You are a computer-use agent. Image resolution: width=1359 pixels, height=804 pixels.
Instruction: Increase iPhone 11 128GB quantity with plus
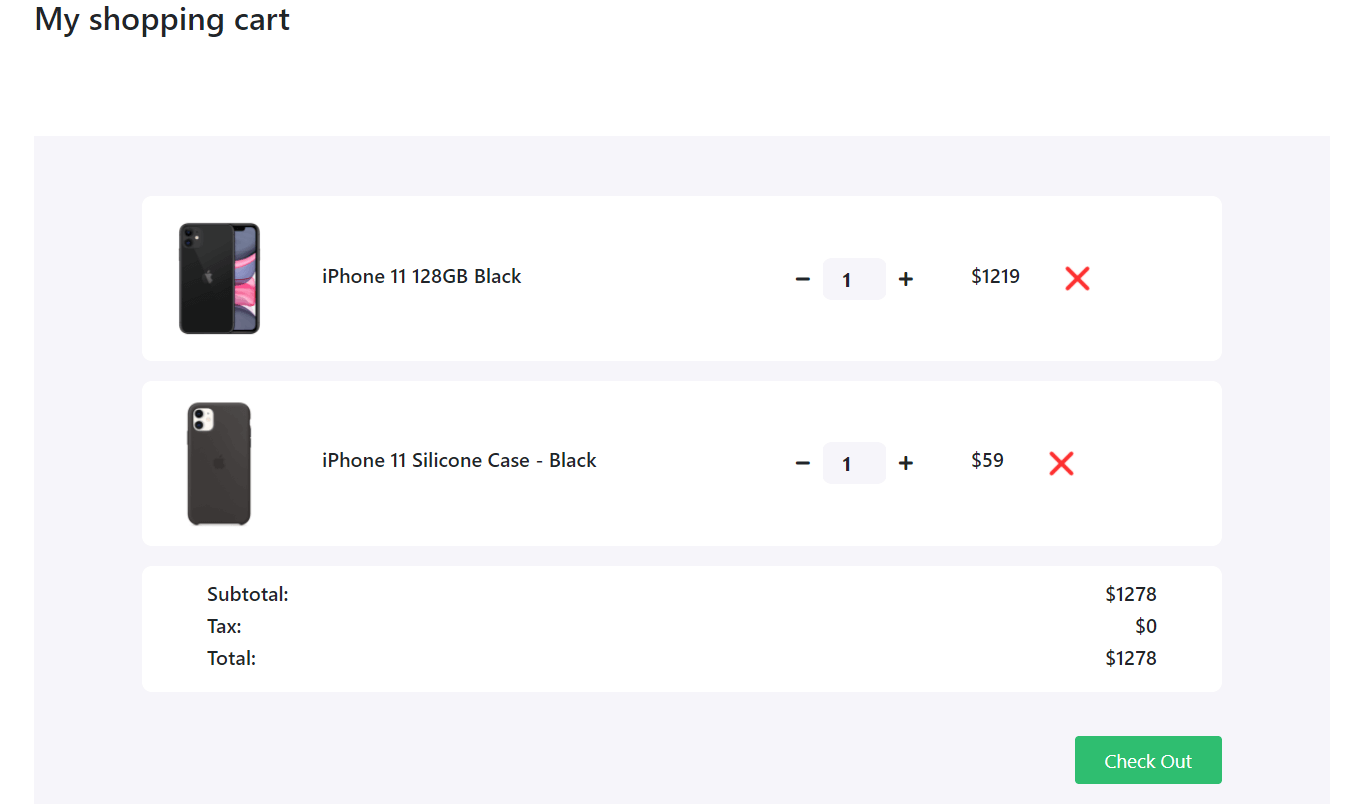tap(906, 279)
